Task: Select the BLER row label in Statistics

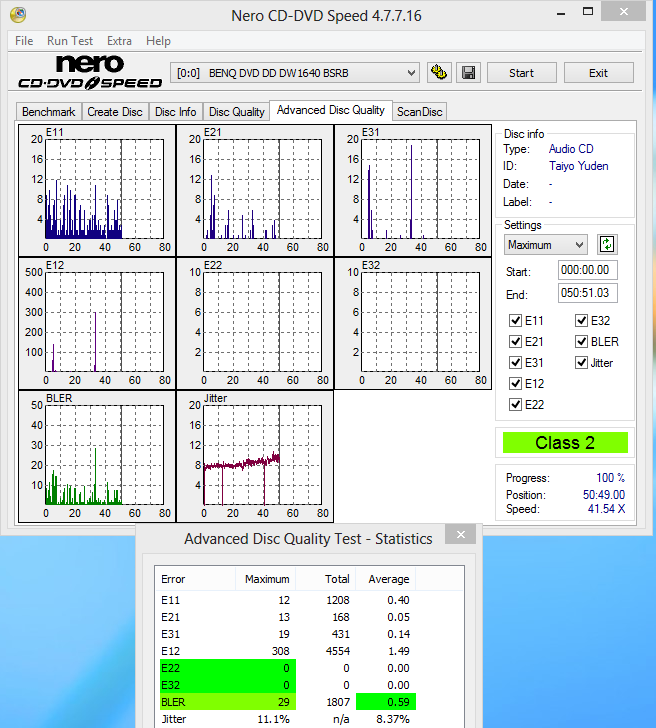Action: point(173,702)
